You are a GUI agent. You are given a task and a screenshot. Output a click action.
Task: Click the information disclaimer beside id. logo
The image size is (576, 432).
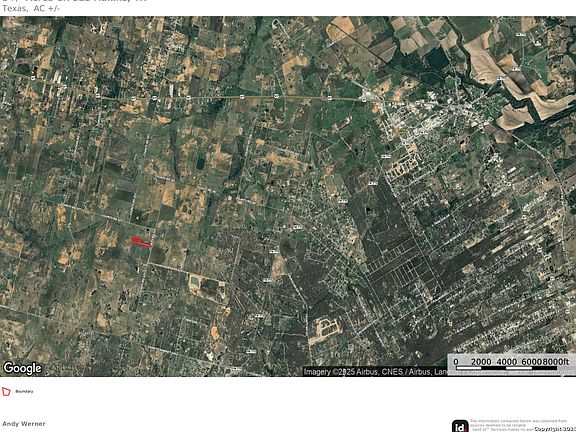click(519, 425)
